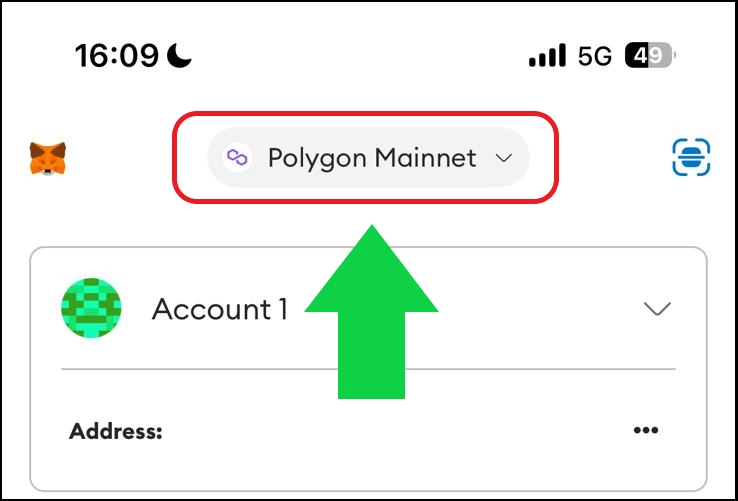Tap the battery level indicator
The height and width of the screenshot is (501, 738).
pyautogui.click(x=650, y=57)
